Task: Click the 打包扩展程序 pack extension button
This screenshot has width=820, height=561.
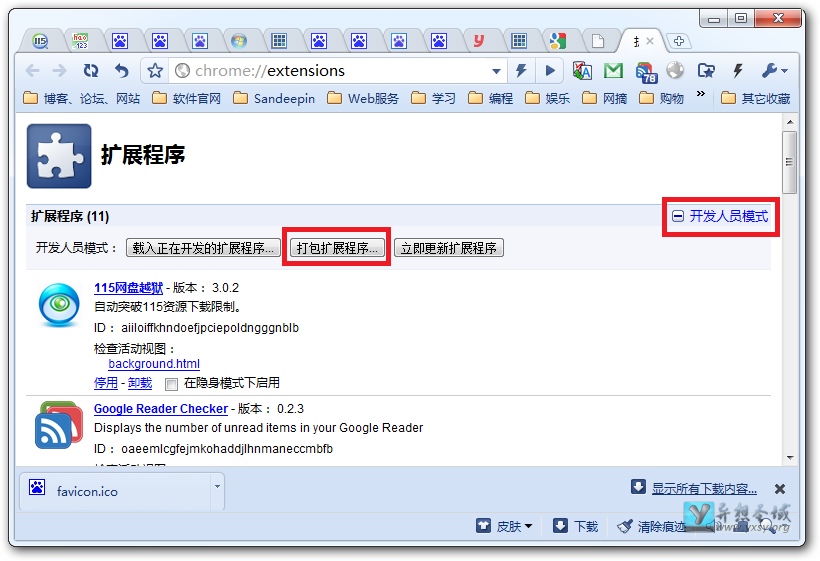Action: click(337, 248)
